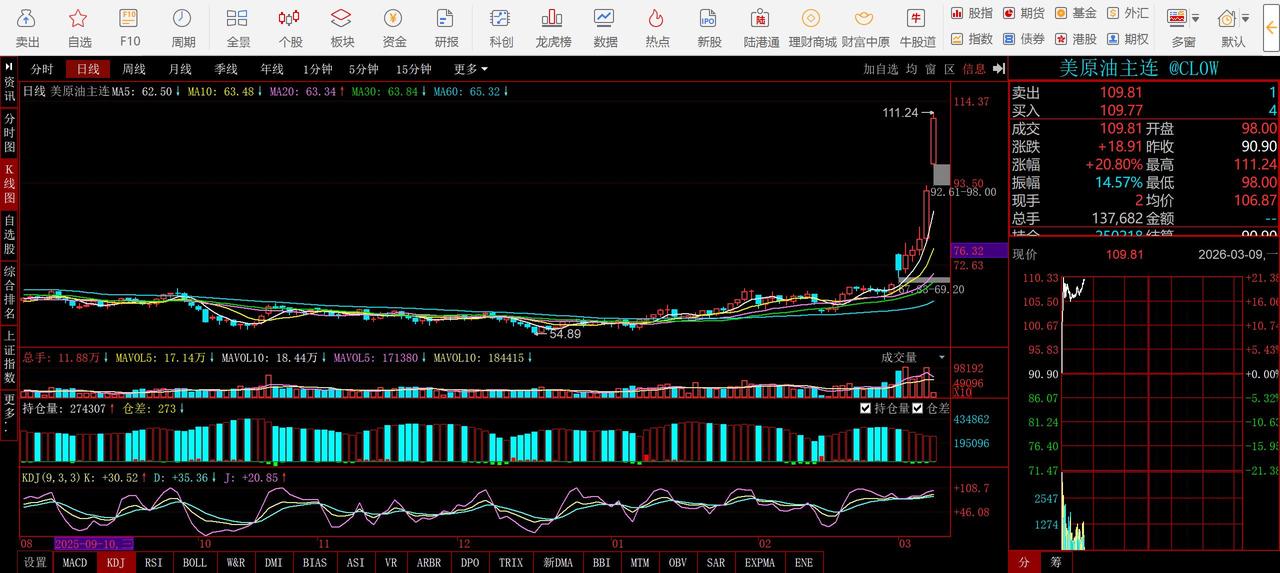Open the 数据 data chart icon

coord(605,27)
